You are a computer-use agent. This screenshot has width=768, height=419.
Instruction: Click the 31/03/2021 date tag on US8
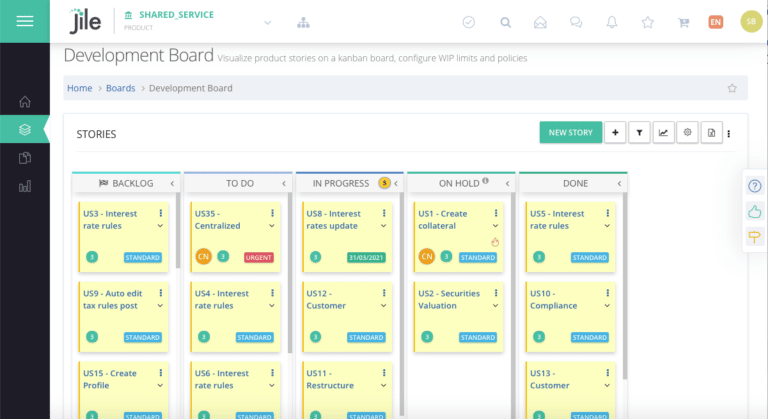point(366,257)
